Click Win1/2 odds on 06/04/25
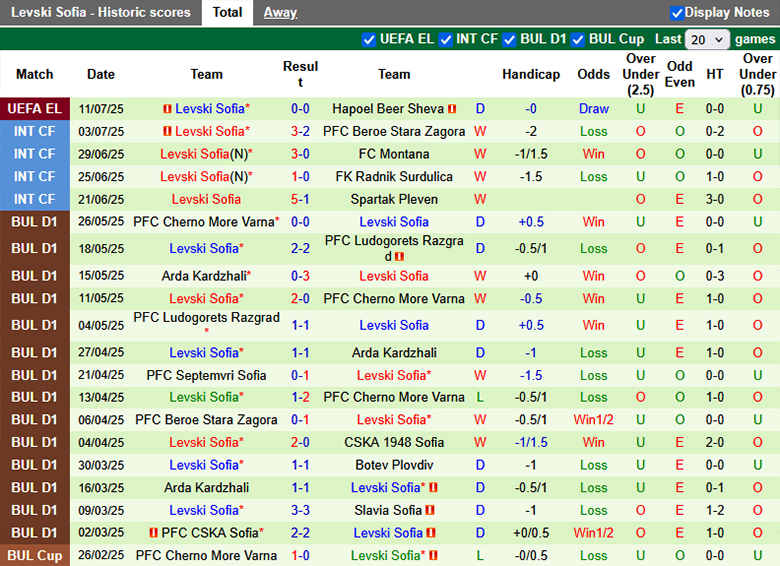This screenshot has width=780, height=566. click(x=593, y=419)
